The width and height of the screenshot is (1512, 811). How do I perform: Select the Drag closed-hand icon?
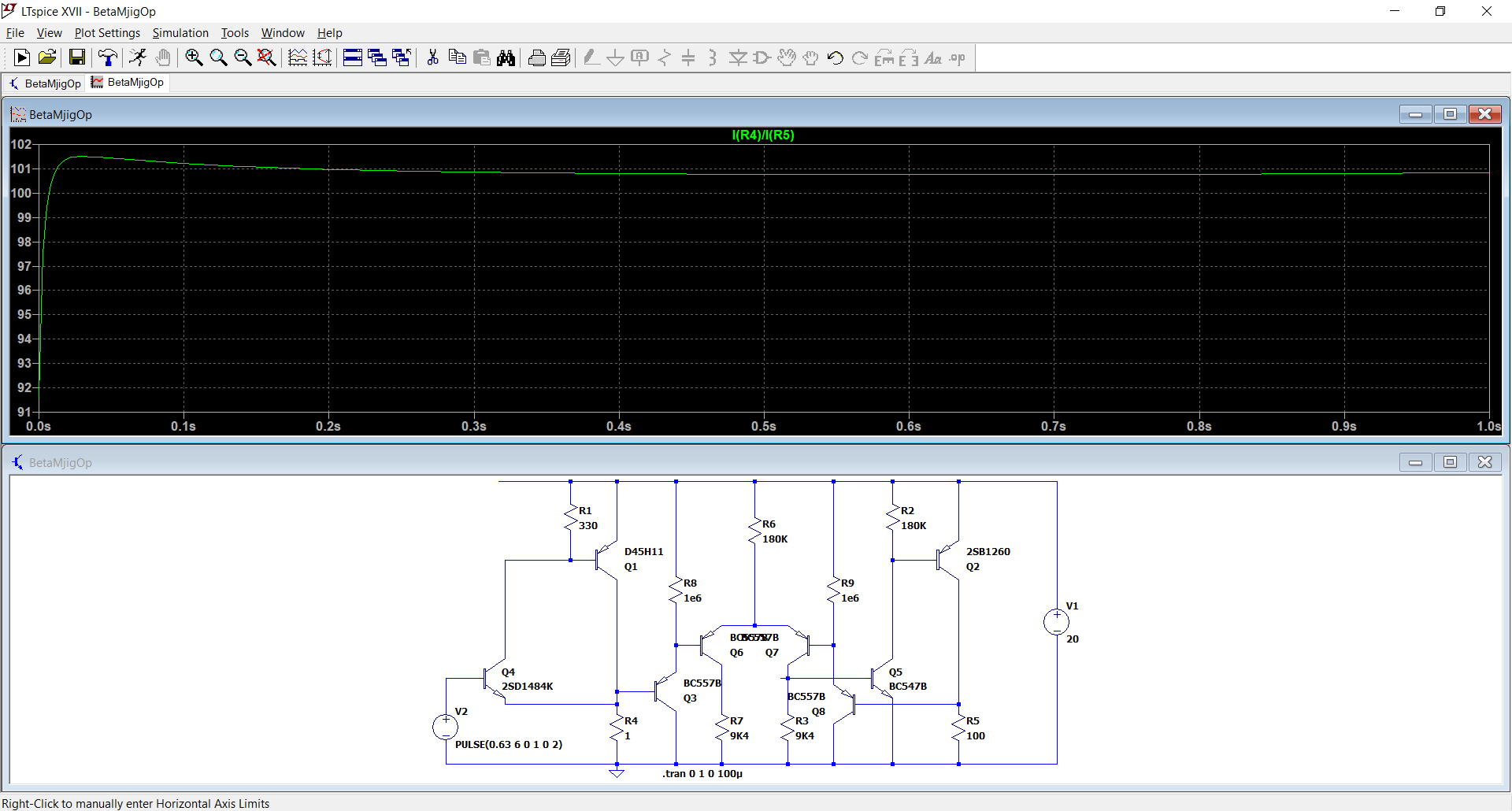tap(811, 57)
